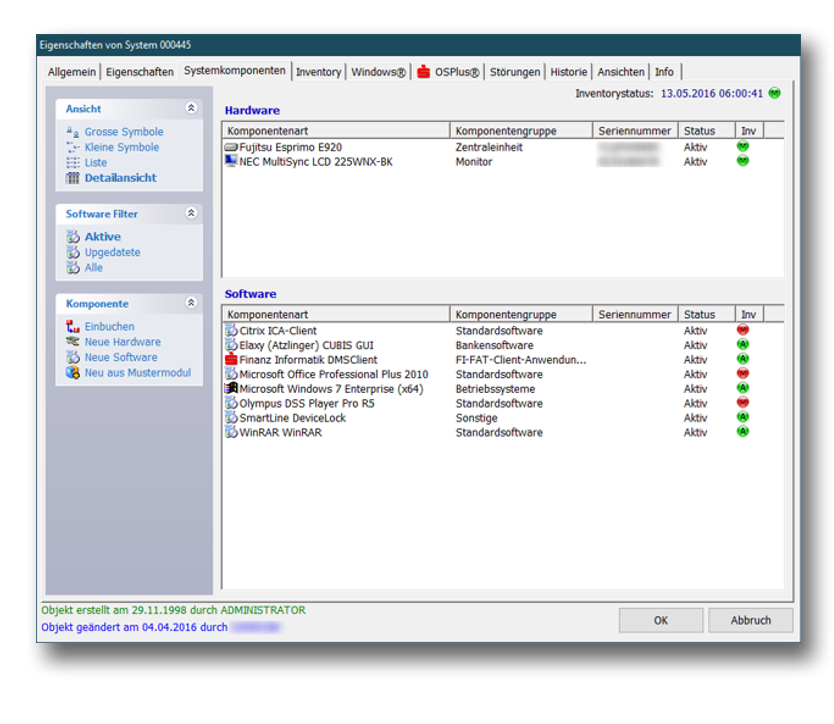Click the Abbruch button
The height and width of the screenshot is (724, 834).
coord(750,620)
